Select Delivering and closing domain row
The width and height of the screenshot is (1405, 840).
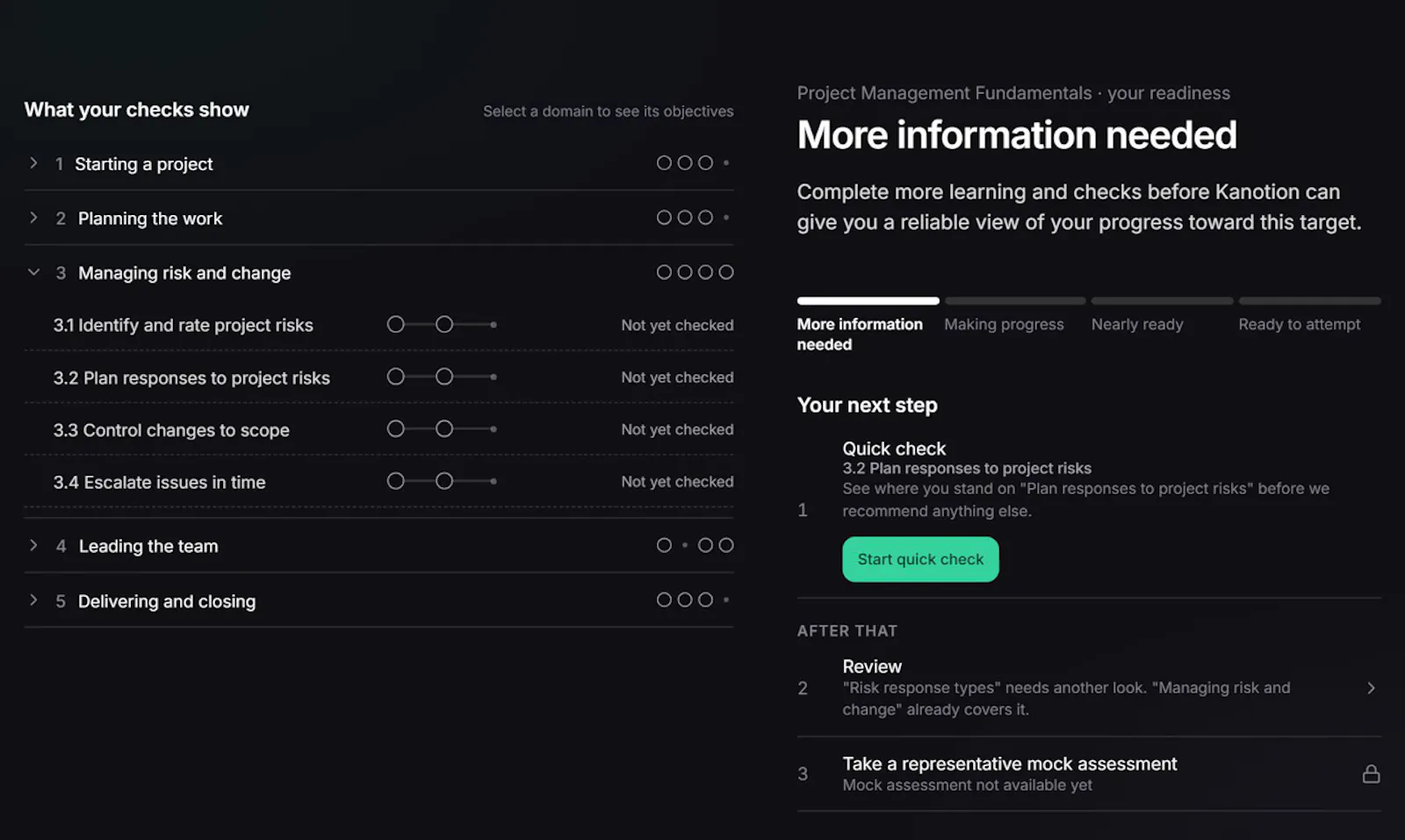click(x=379, y=600)
